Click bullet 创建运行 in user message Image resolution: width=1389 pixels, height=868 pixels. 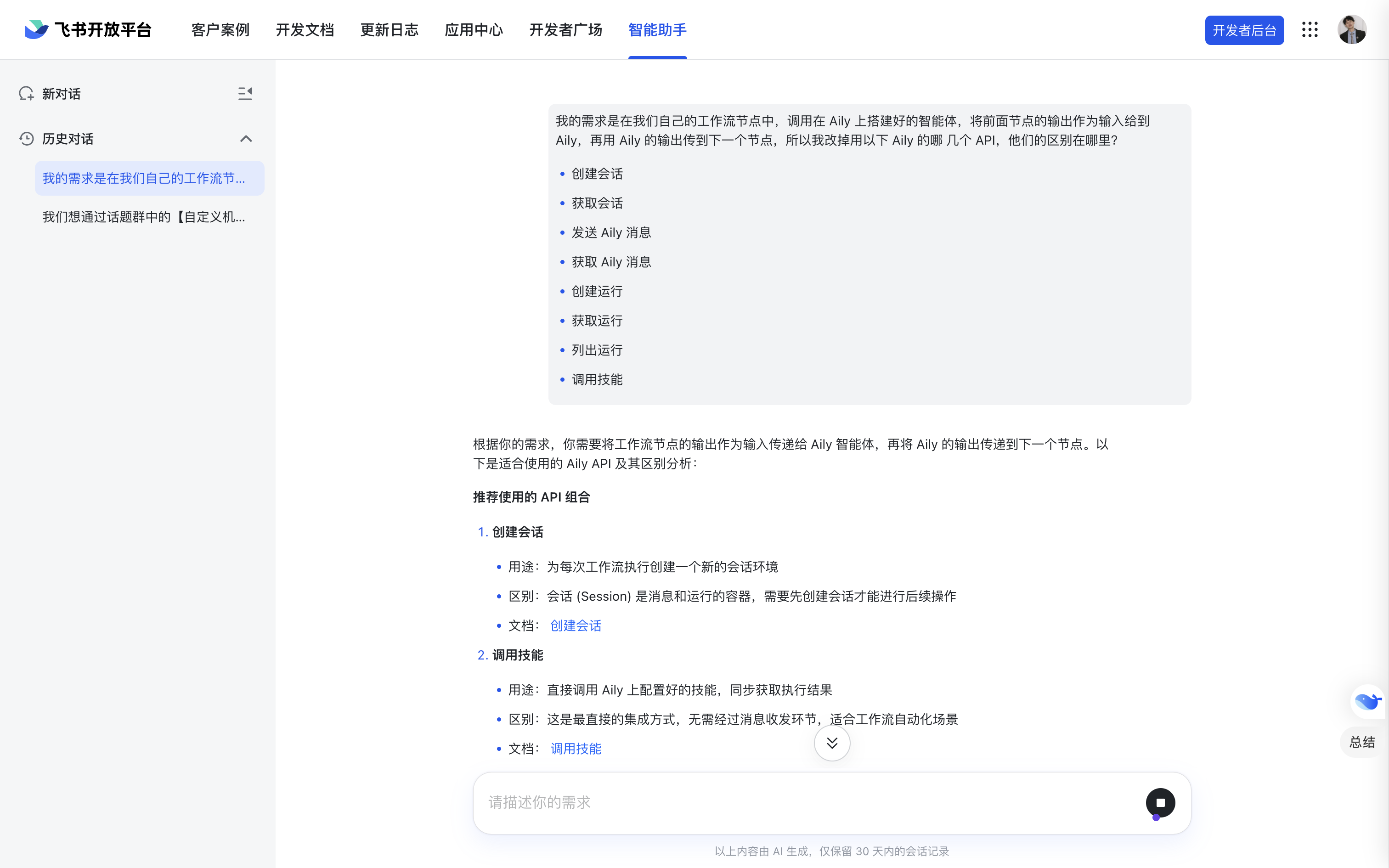coord(597,291)
